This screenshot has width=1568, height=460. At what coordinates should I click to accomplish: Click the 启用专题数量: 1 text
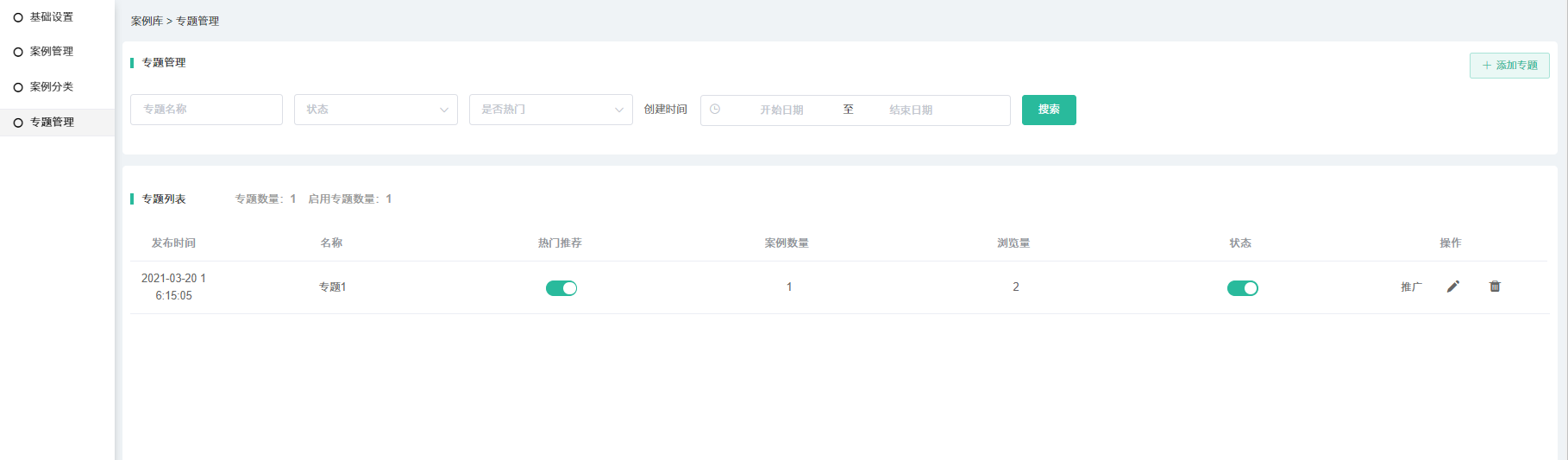click(x=350, y=199)
